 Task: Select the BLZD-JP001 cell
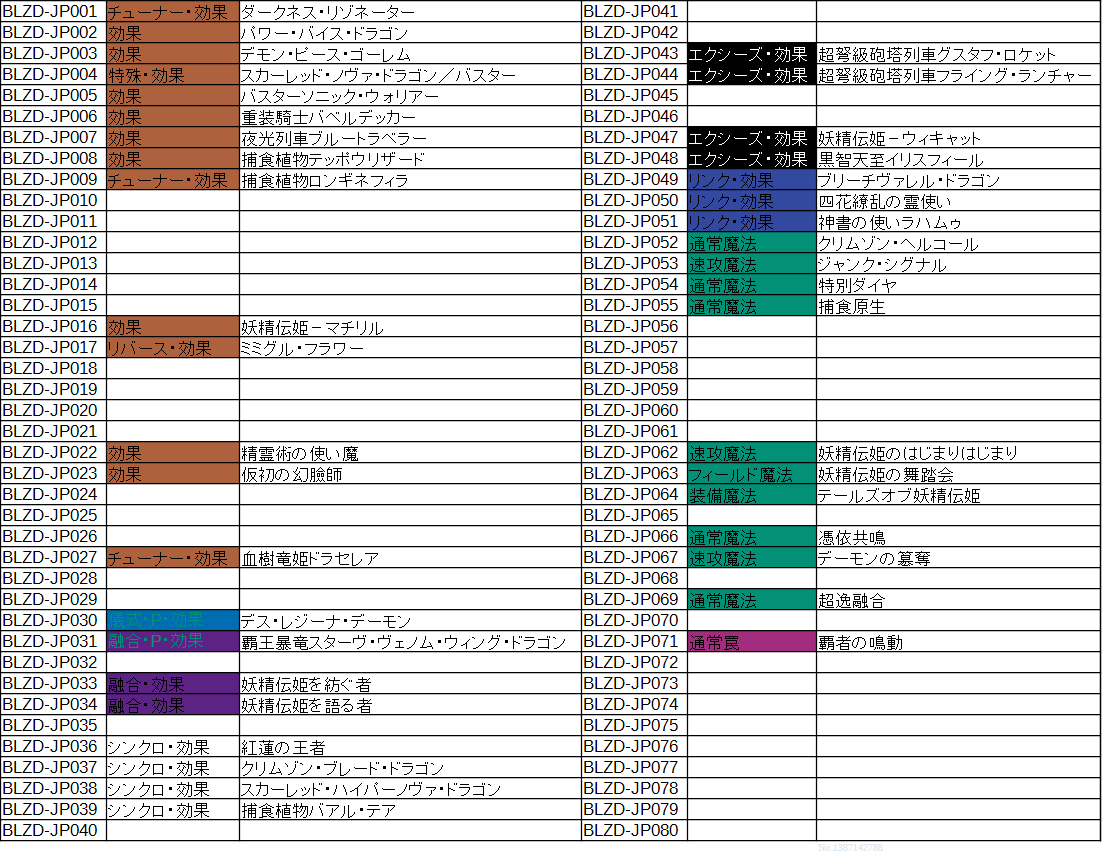[x=53, y=12]
